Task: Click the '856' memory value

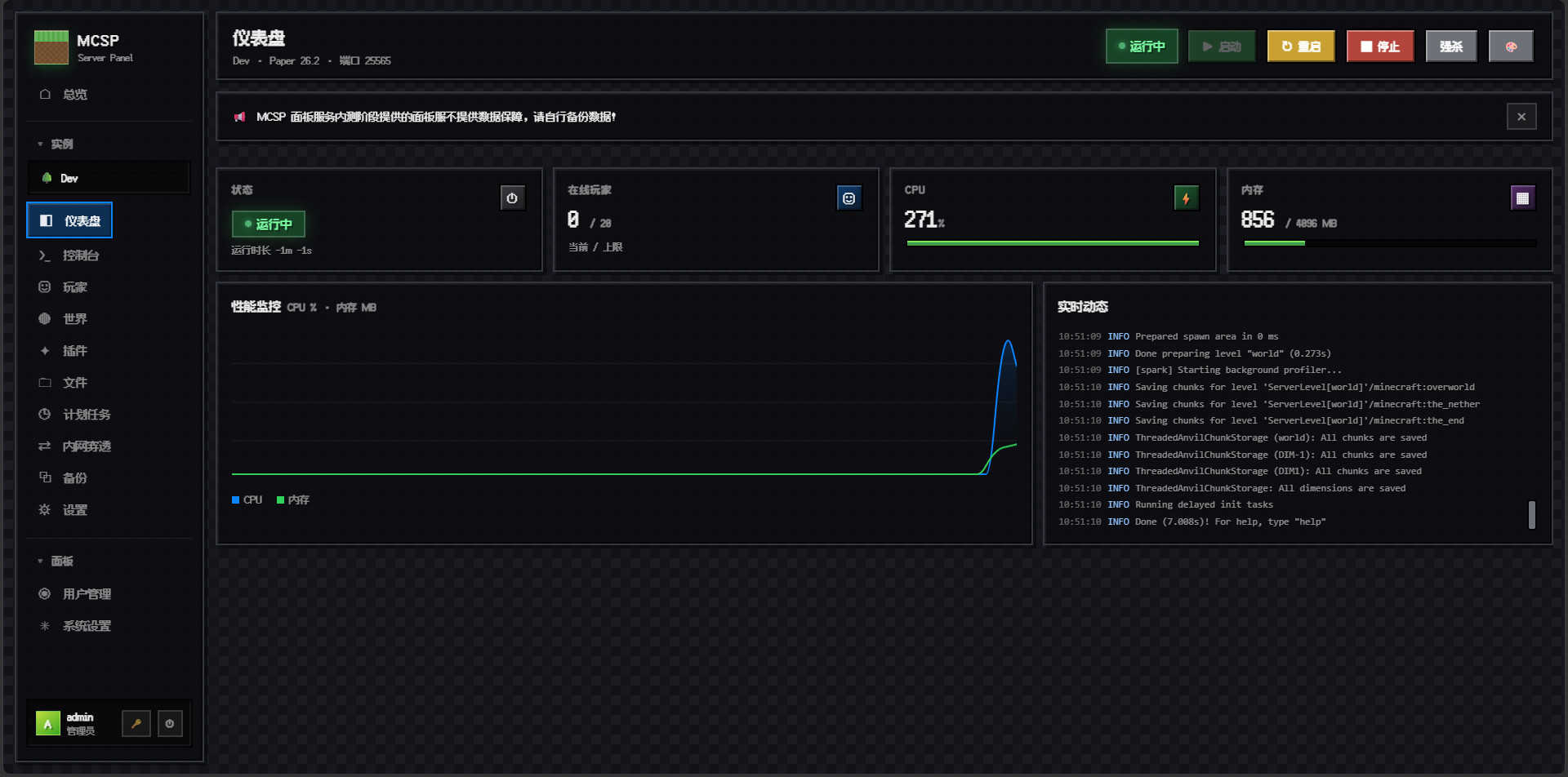Action: tap(1258, 220)
